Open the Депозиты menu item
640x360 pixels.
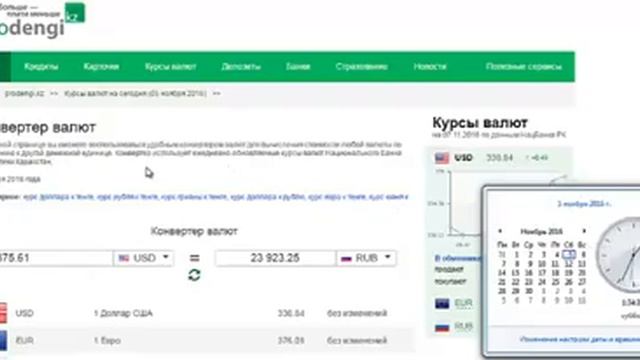pos(241,67)
